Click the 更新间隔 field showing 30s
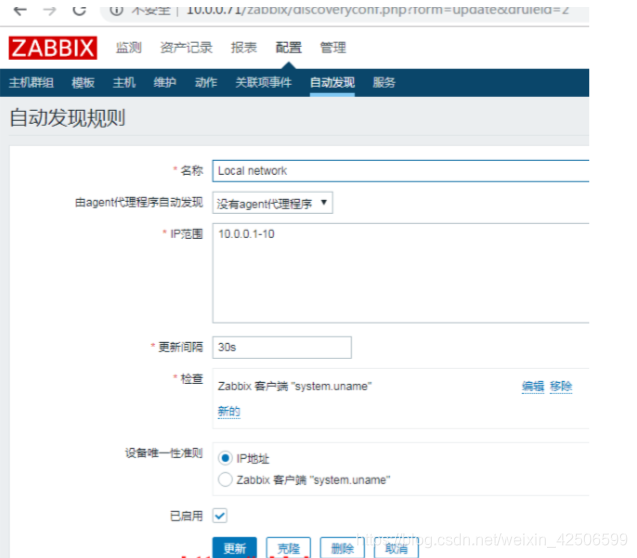This screenshot has width=637, height=558. [x=282, y=348]
